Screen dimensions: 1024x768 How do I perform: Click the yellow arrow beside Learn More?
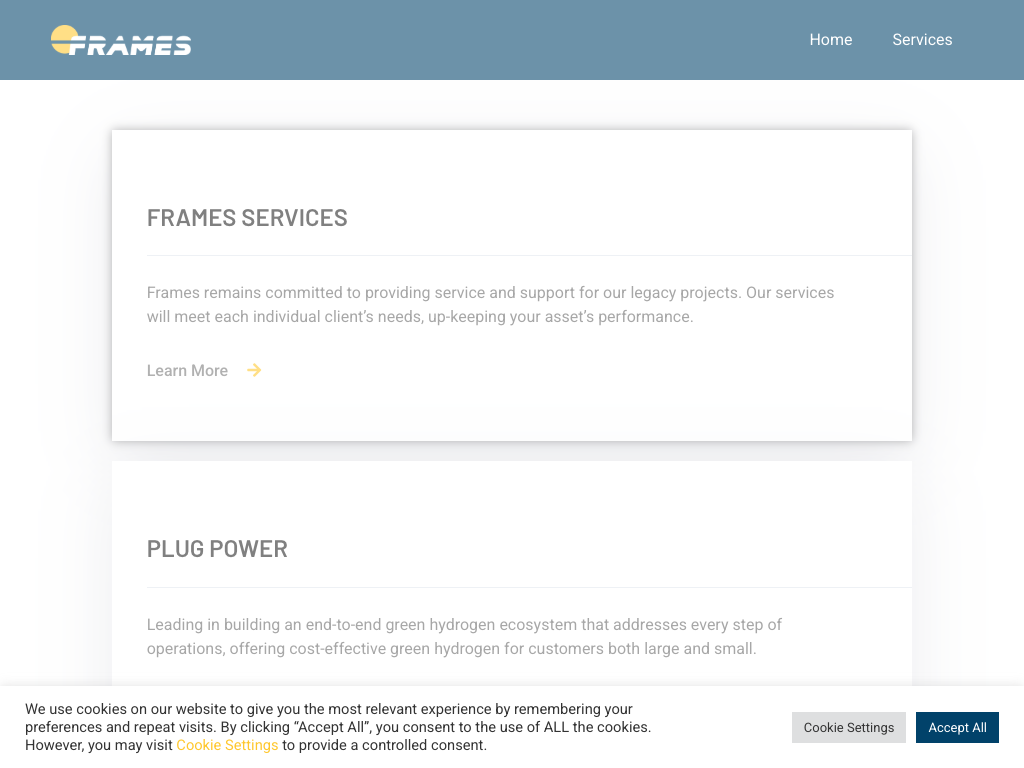[254, 370]
